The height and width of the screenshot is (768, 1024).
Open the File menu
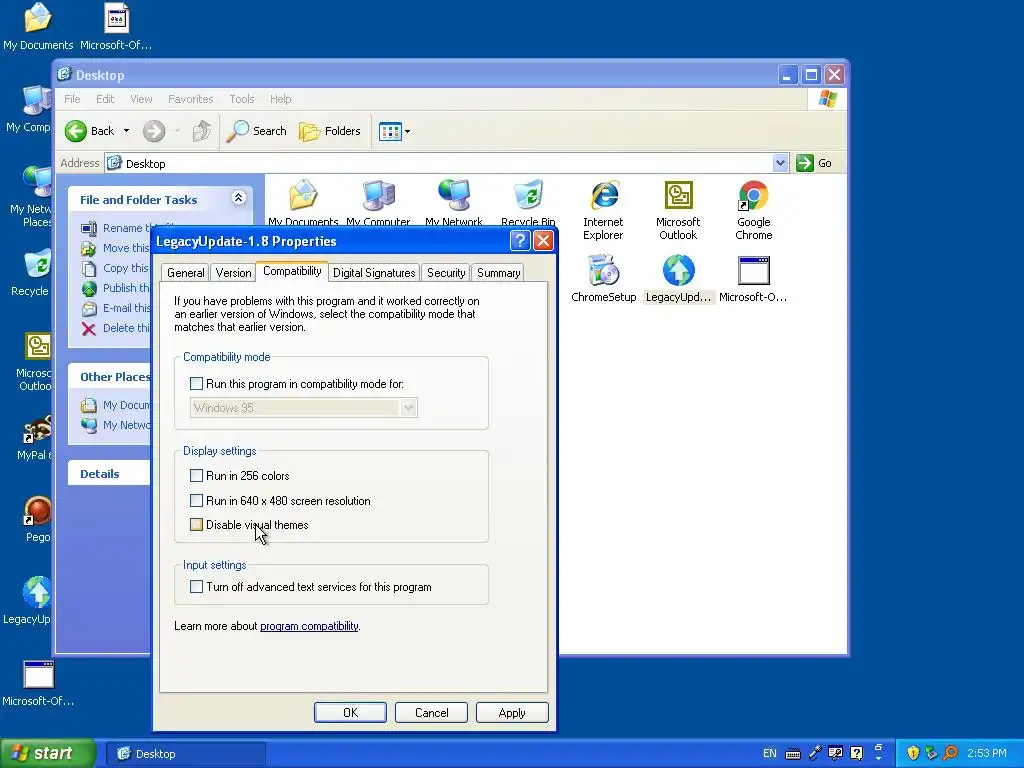[72, 99]
